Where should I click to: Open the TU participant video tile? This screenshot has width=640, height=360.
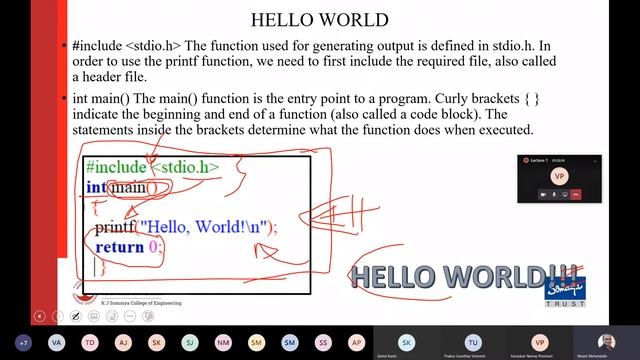click(473, 343)
